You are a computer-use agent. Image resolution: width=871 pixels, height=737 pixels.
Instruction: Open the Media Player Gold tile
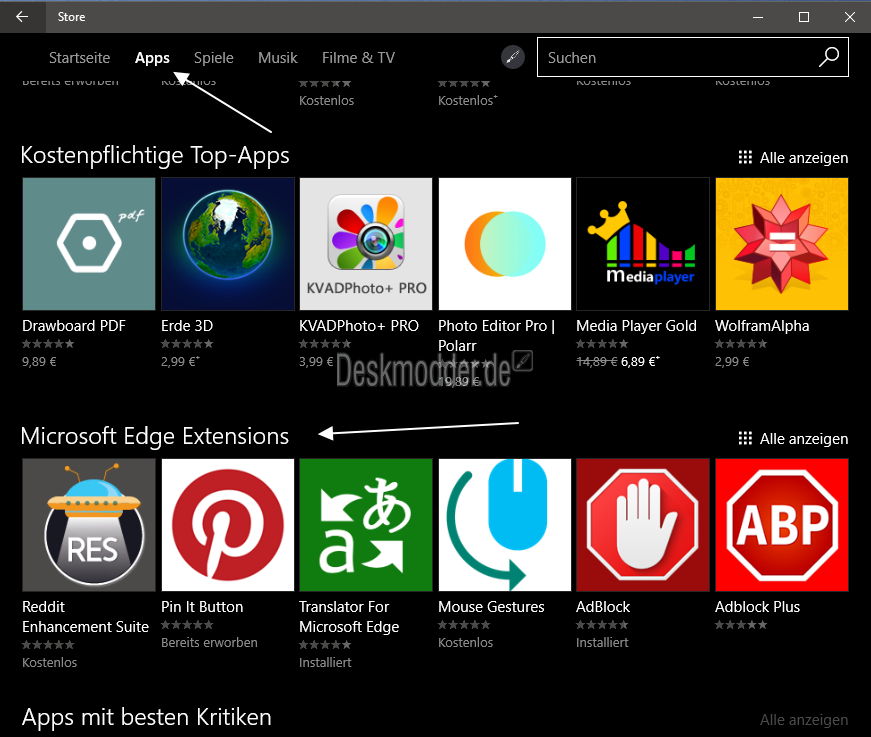tap(643, 244)
